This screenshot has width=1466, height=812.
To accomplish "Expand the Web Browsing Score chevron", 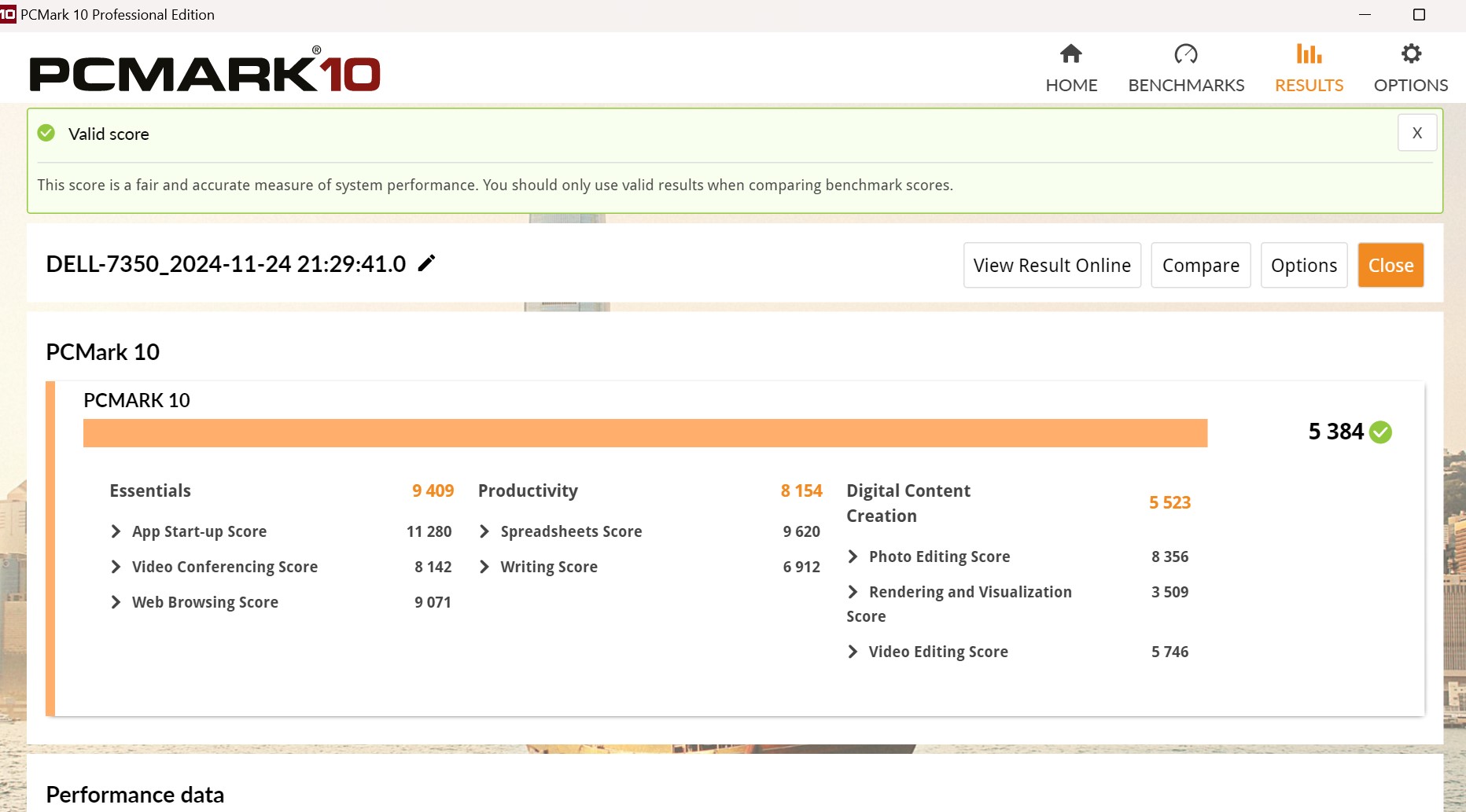I will [116, 602].
